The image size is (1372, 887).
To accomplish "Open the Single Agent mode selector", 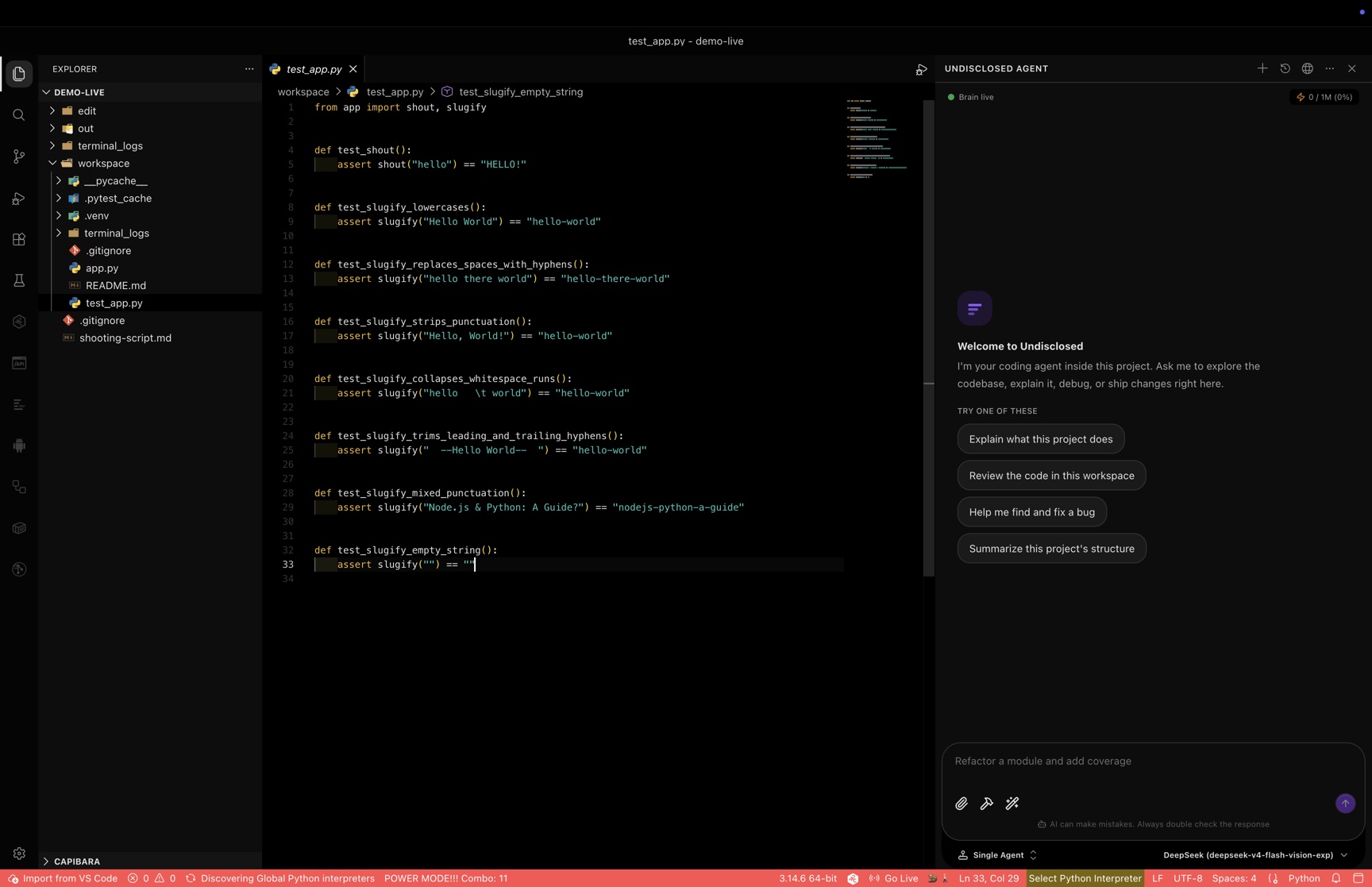I will pos(998,855).
